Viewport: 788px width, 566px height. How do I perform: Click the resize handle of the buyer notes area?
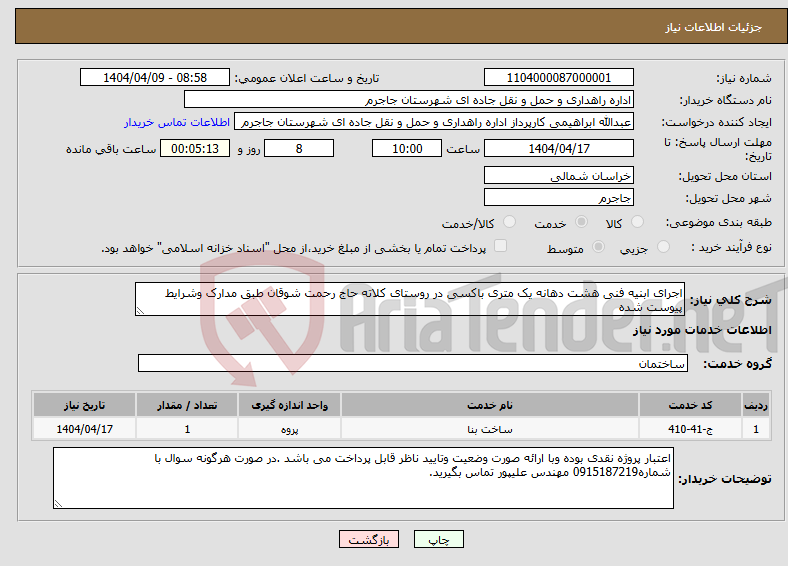[58, 504]
